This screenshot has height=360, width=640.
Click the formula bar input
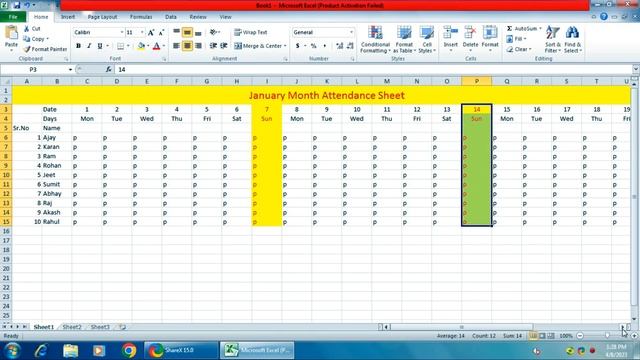(x=373, y=69)
